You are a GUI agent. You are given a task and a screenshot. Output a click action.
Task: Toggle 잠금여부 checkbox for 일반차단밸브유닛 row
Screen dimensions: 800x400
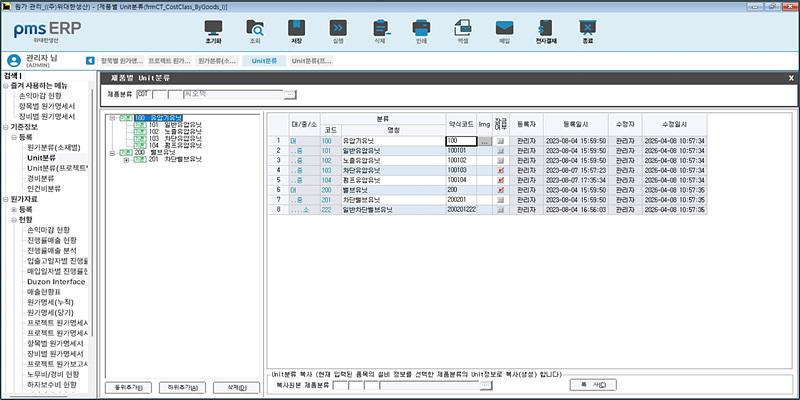tap(500, 209)
